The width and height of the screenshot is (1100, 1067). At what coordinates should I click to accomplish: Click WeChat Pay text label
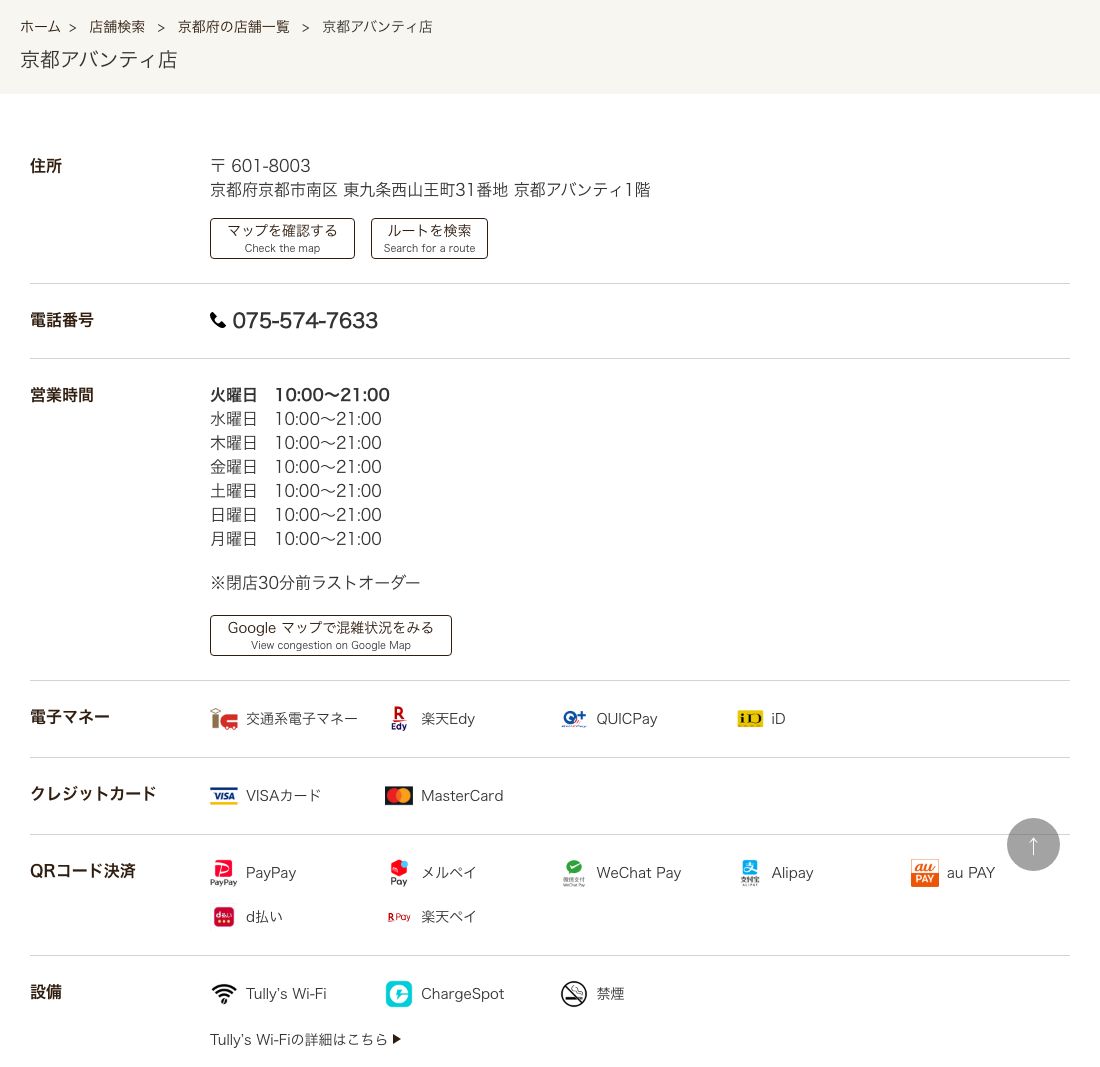click(638, 873)
